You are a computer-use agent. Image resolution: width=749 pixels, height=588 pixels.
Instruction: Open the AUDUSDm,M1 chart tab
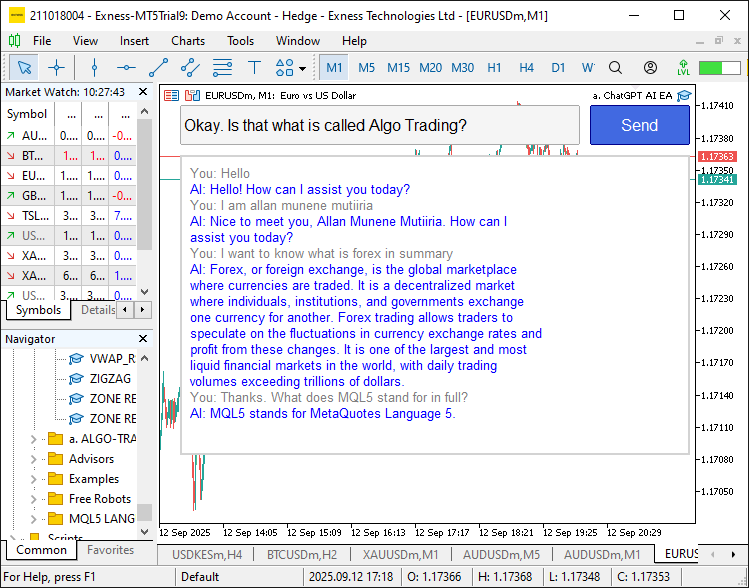(x=602, y=555)
